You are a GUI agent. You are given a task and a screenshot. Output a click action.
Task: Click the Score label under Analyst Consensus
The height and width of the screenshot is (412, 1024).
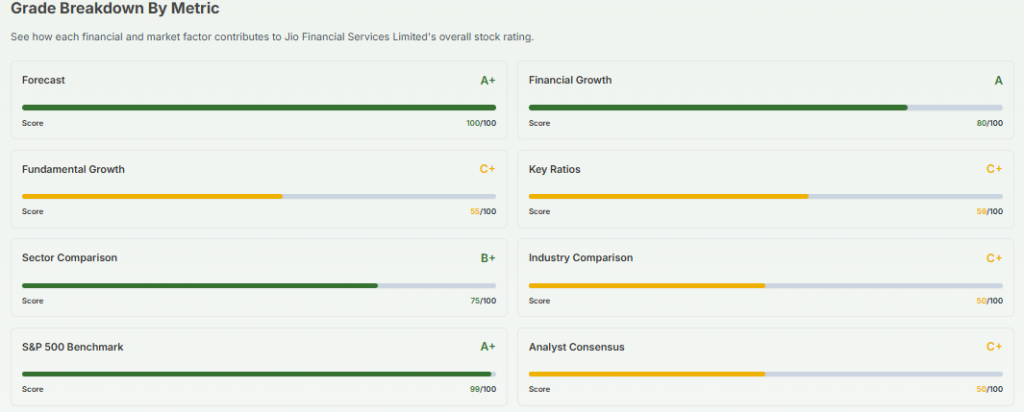539,389
